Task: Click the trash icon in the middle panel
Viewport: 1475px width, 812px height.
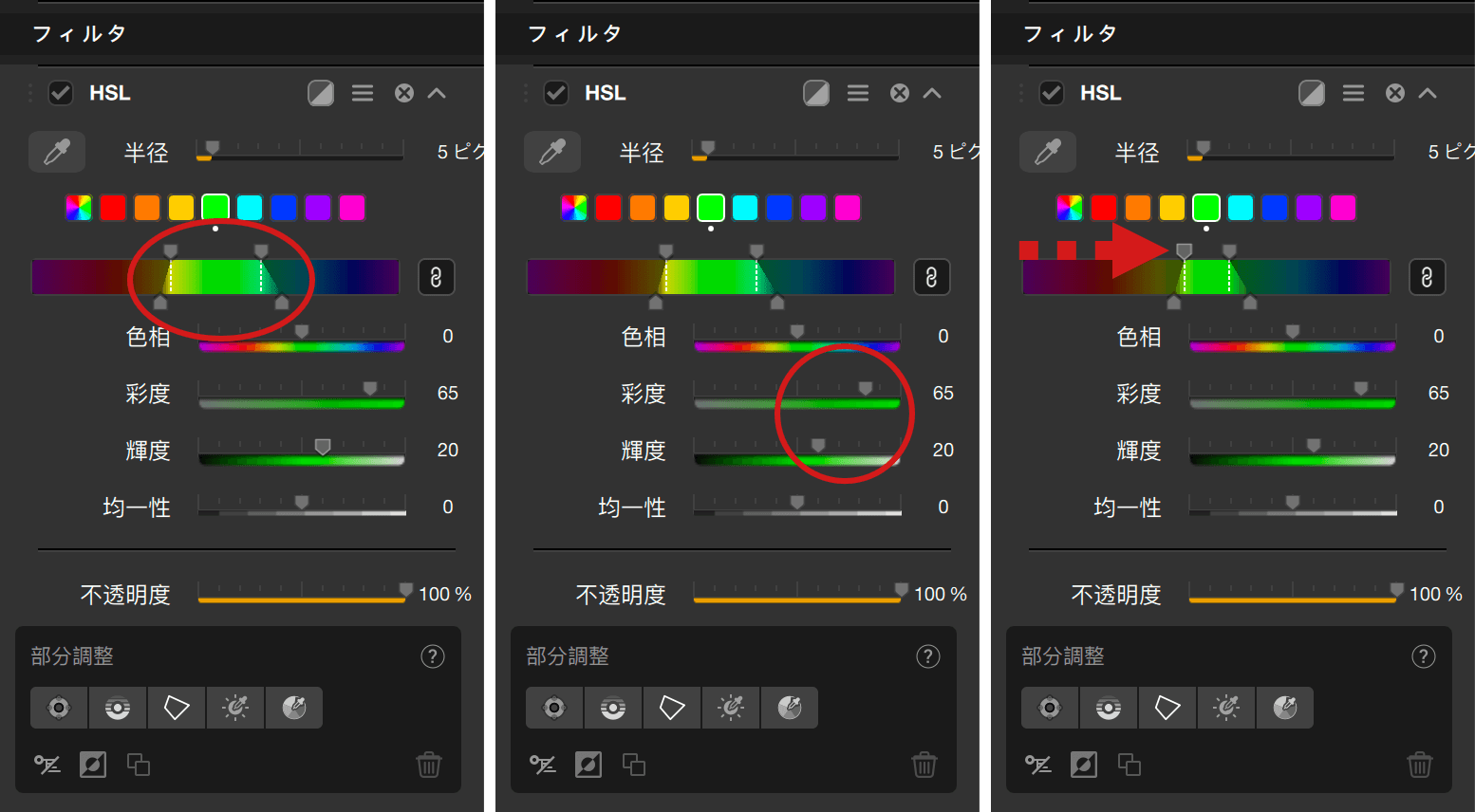Action: coord(924,765)
